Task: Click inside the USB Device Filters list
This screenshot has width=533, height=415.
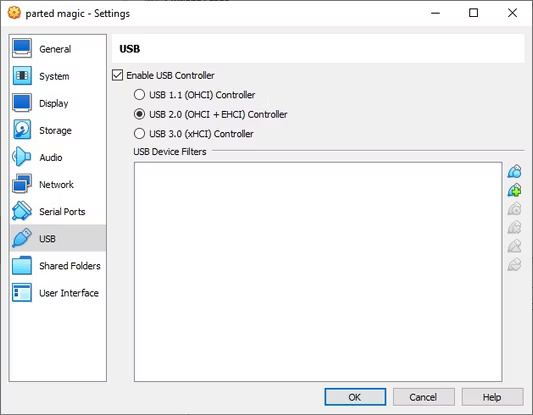Action: coord(318,272)
